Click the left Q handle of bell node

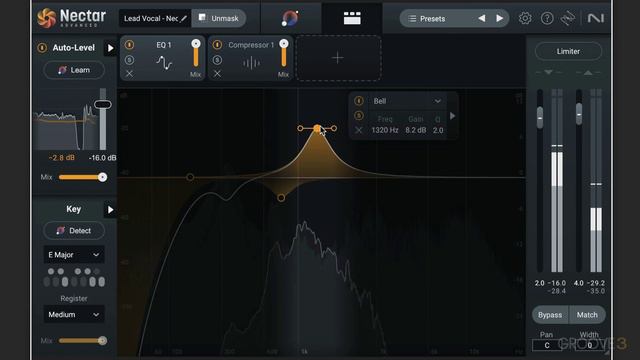300,129
